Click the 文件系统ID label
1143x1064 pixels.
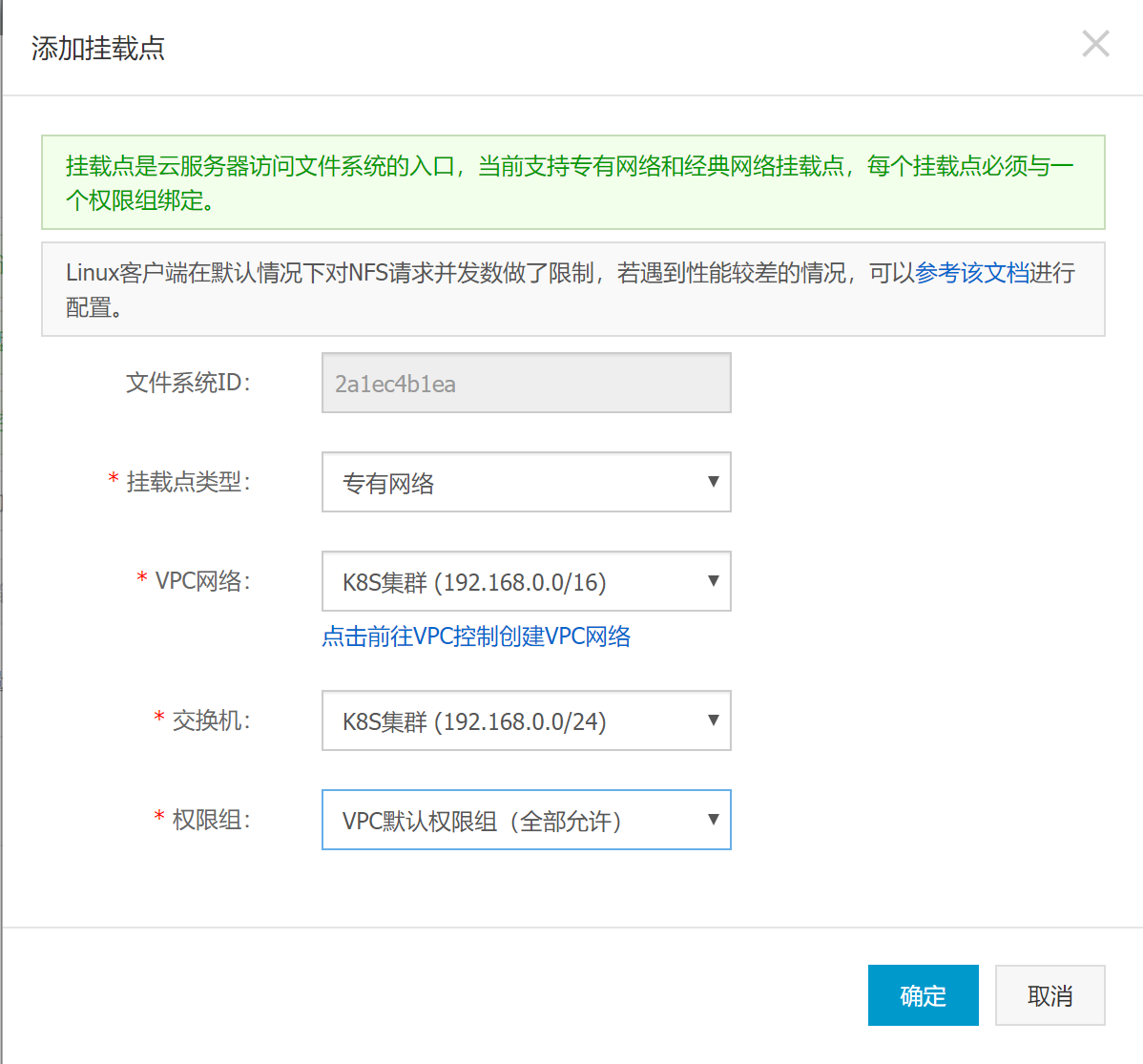pyautogui.click(x=188, y=384)
